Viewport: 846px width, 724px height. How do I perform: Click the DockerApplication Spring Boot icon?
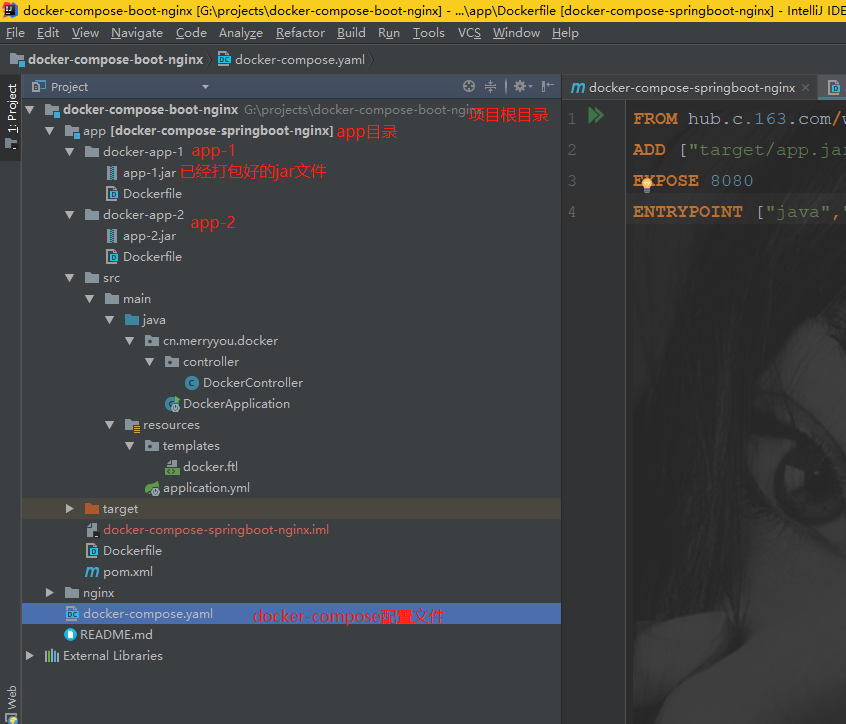pos(172,404)
